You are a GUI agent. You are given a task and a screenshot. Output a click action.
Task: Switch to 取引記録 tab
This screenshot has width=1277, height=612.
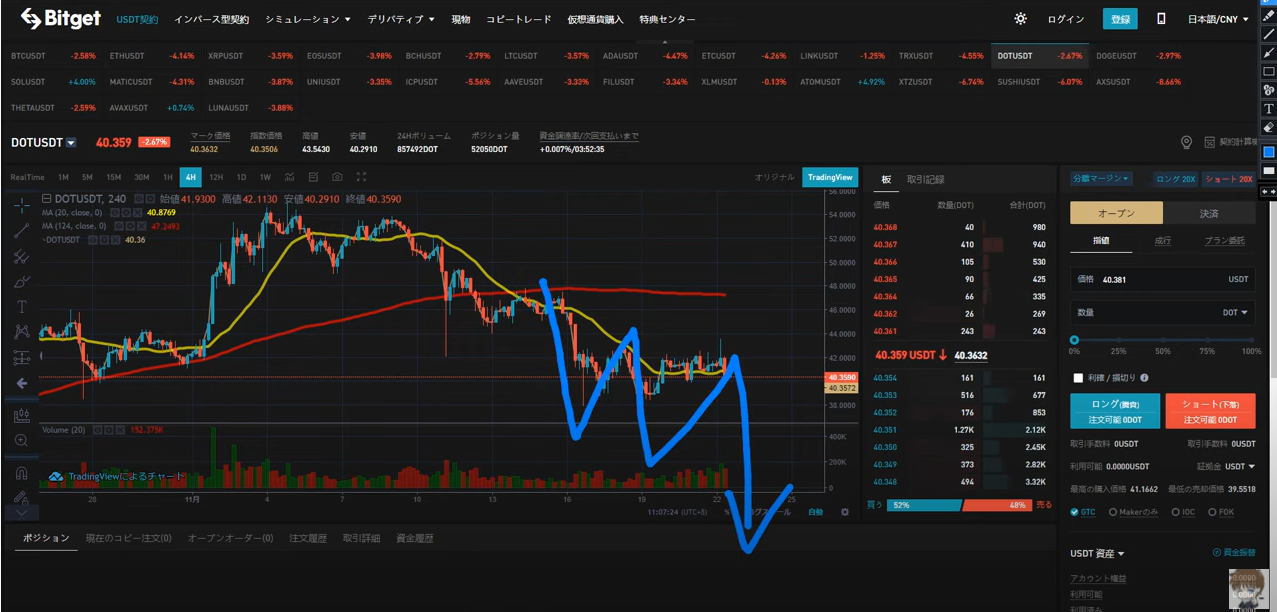click(x=925, y=179)
